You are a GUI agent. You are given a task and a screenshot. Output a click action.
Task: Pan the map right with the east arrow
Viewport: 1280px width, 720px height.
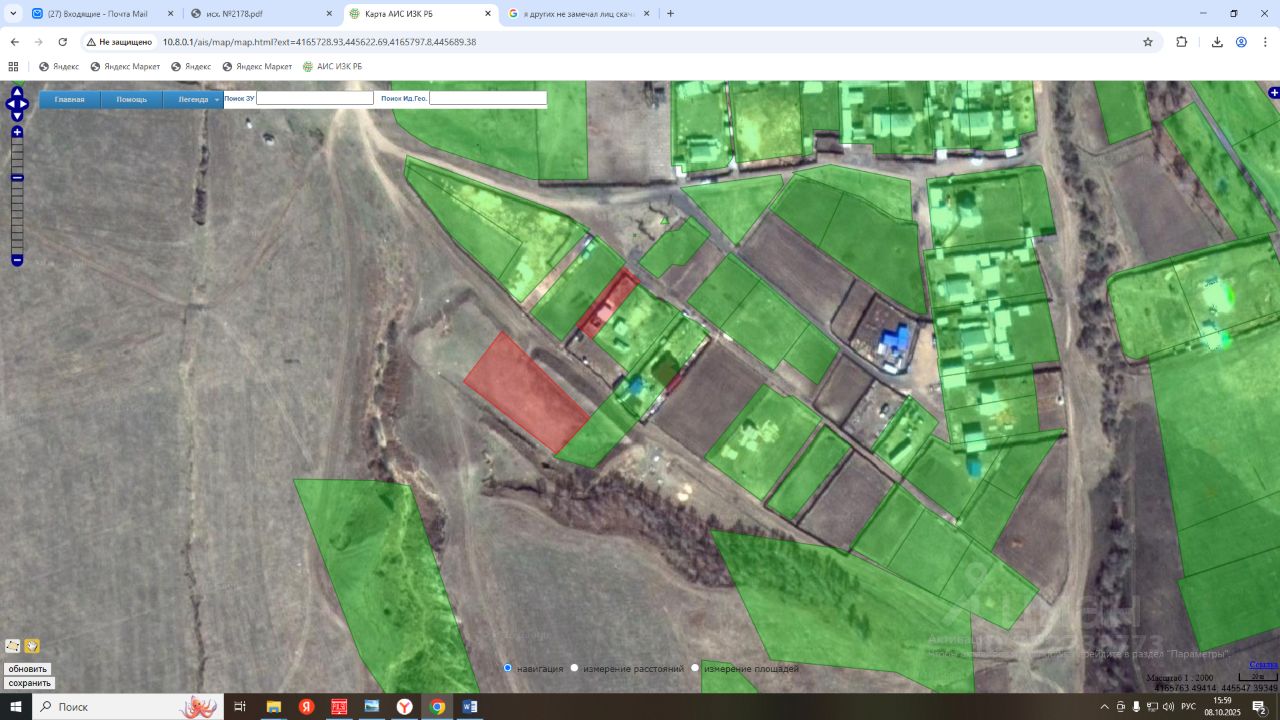(24, 104)
